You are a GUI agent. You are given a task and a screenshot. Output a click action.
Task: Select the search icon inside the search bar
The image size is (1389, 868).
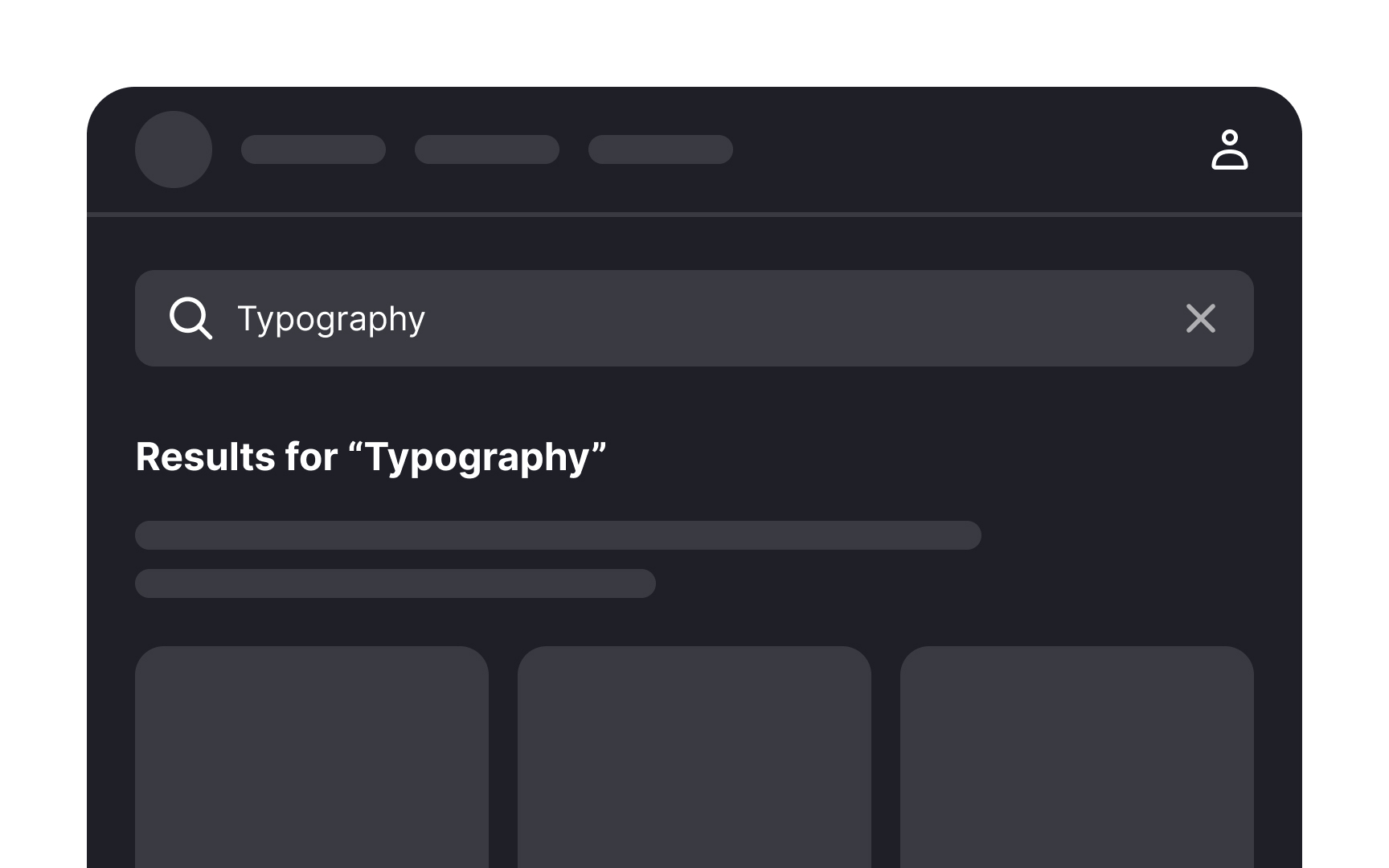click(191, 318)
